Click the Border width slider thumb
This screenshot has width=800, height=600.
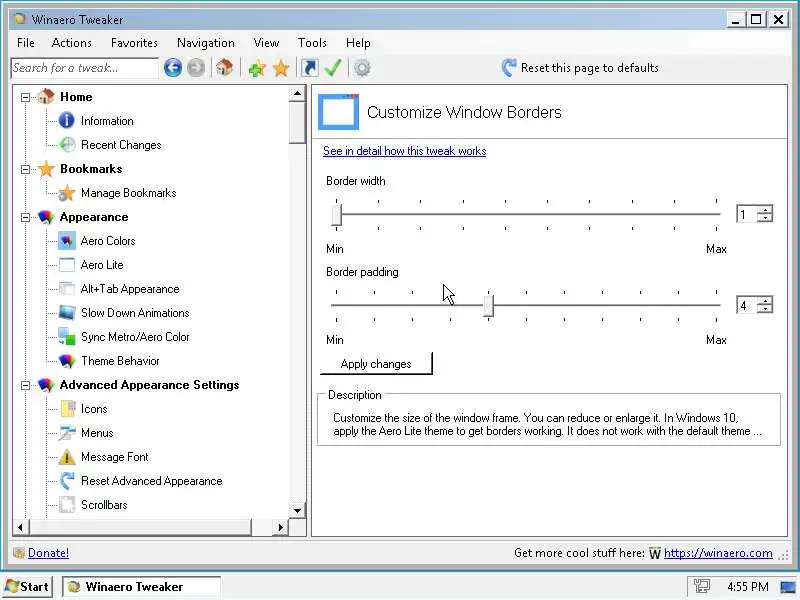coord(336,214)
